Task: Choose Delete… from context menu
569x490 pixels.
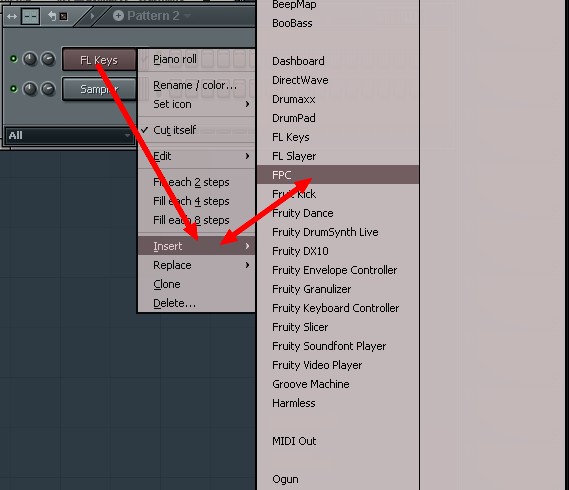Action: click(x=196, y=303)
